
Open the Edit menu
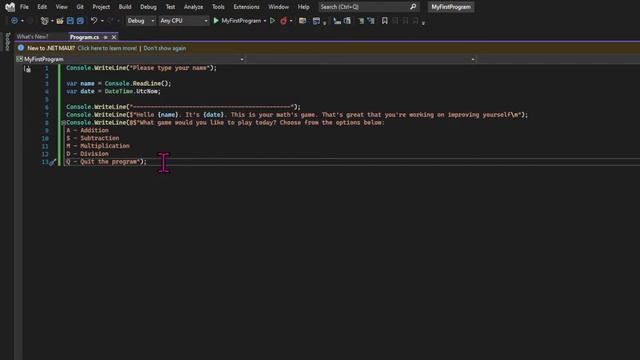click(42, 7)
